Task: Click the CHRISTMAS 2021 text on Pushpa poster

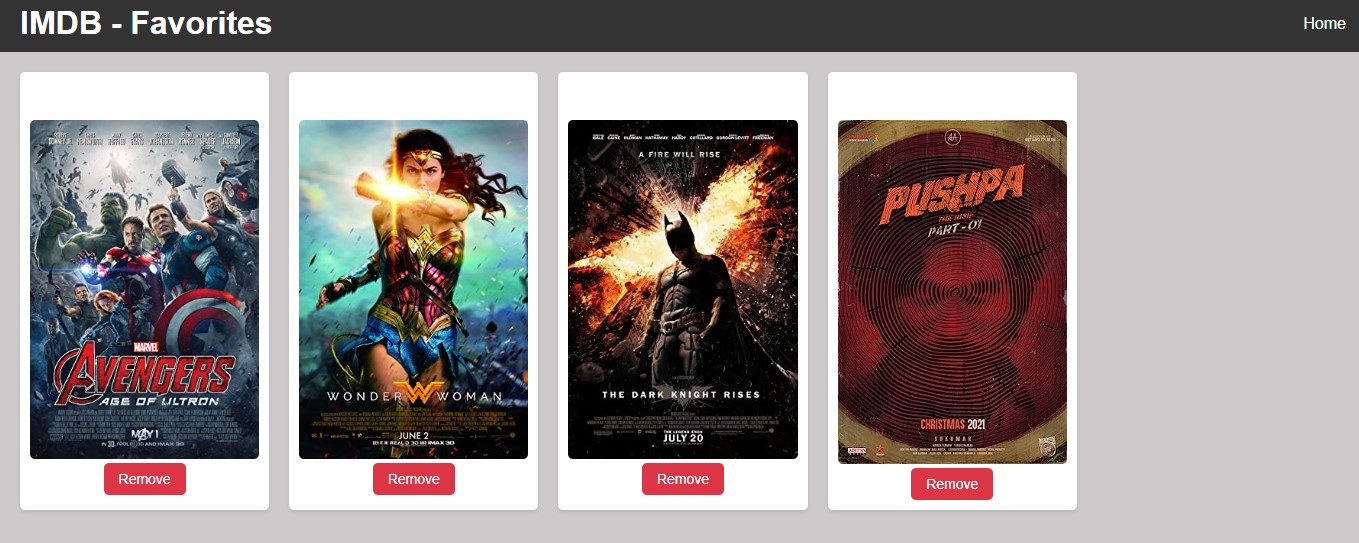Action: click(x=951, y=425)
